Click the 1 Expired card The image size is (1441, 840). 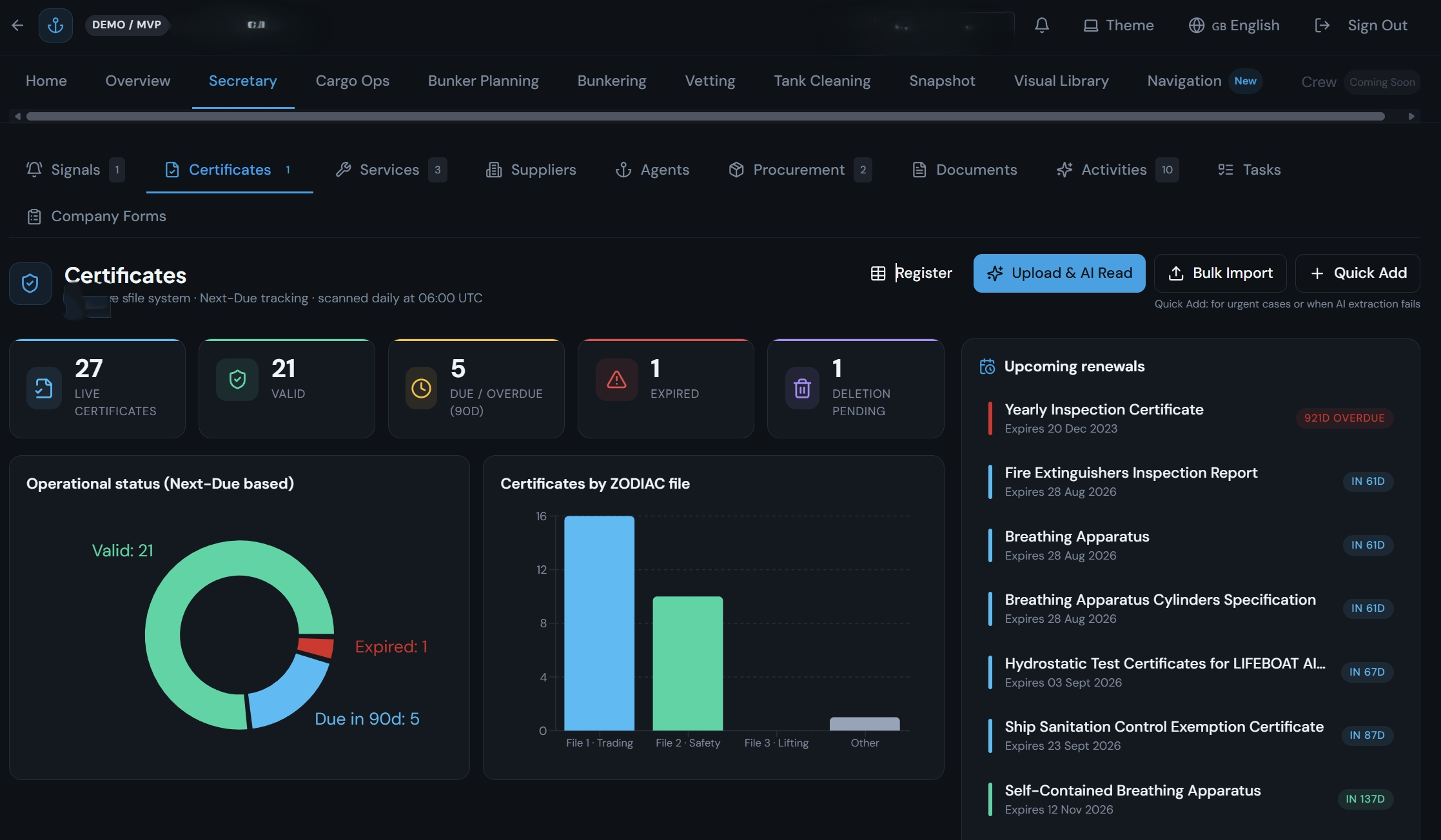point(666,389)
